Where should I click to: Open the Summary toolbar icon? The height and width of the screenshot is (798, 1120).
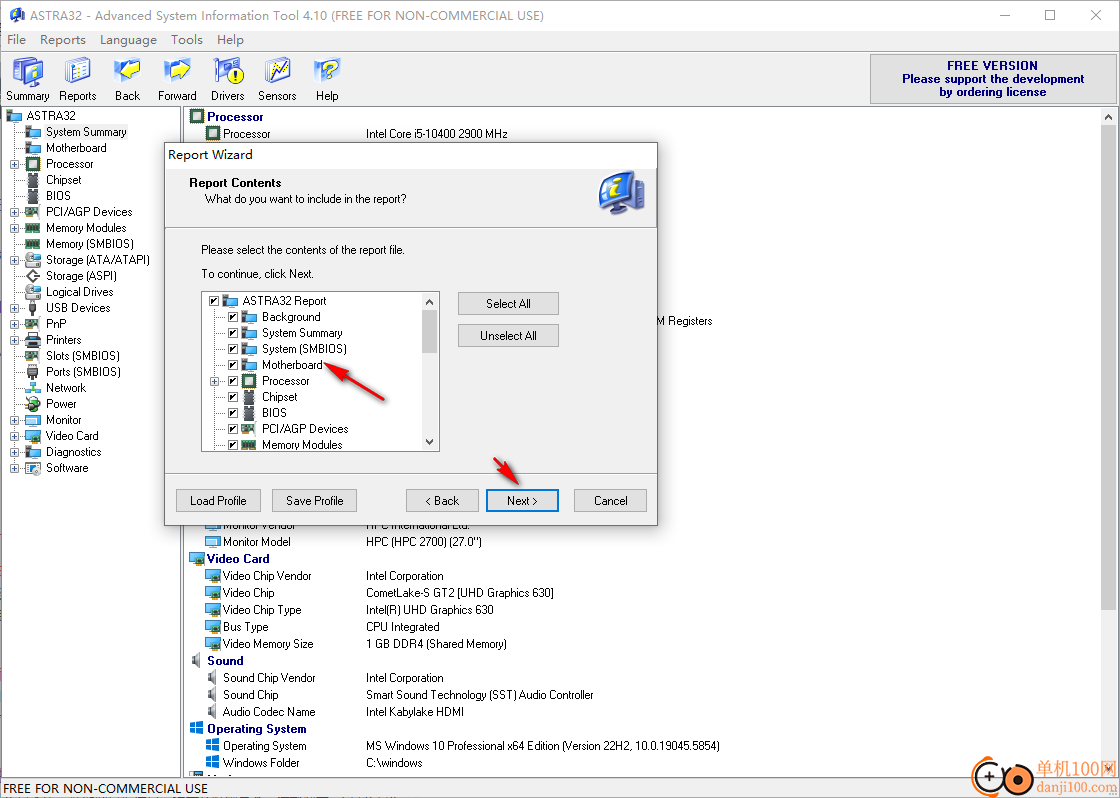tap(28, 79)
